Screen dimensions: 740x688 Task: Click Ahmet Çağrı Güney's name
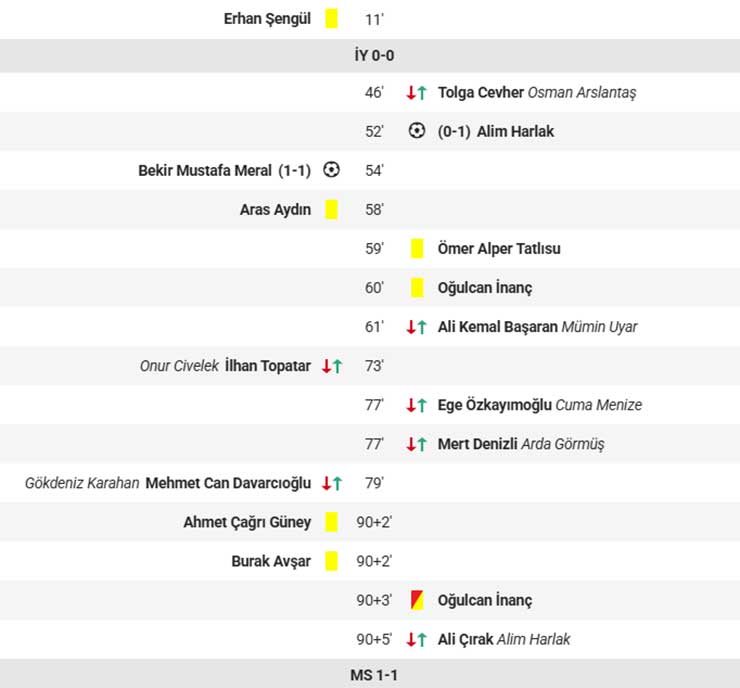247,522
